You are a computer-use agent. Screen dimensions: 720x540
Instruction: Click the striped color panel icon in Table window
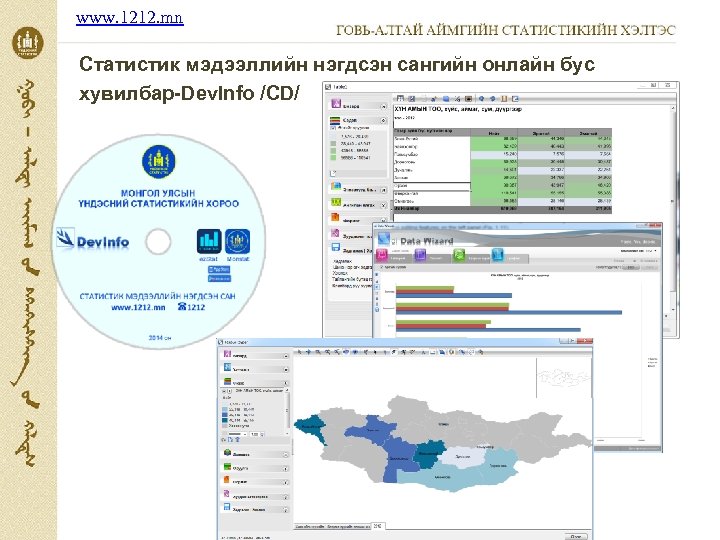coord(335,120)
